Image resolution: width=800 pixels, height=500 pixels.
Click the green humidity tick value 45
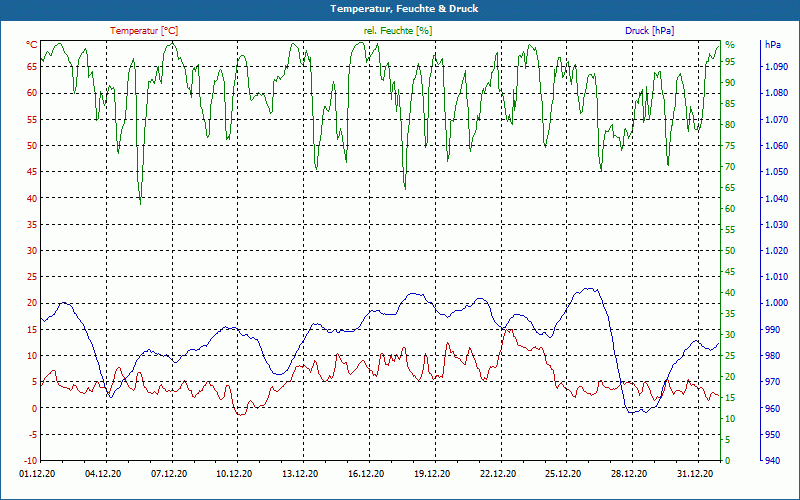[x=731, y=272]
